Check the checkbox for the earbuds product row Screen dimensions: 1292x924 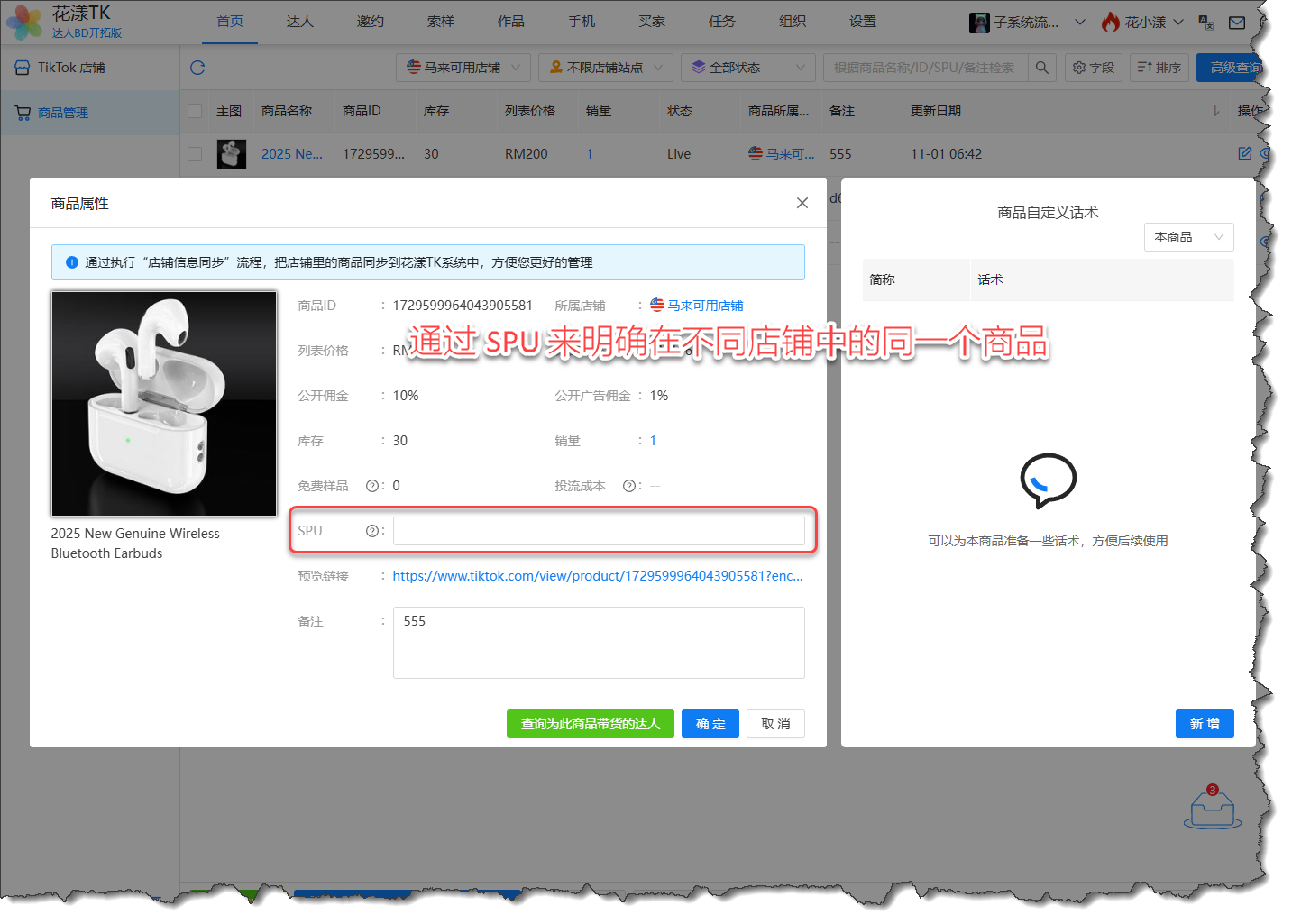(x=195, y=154)
